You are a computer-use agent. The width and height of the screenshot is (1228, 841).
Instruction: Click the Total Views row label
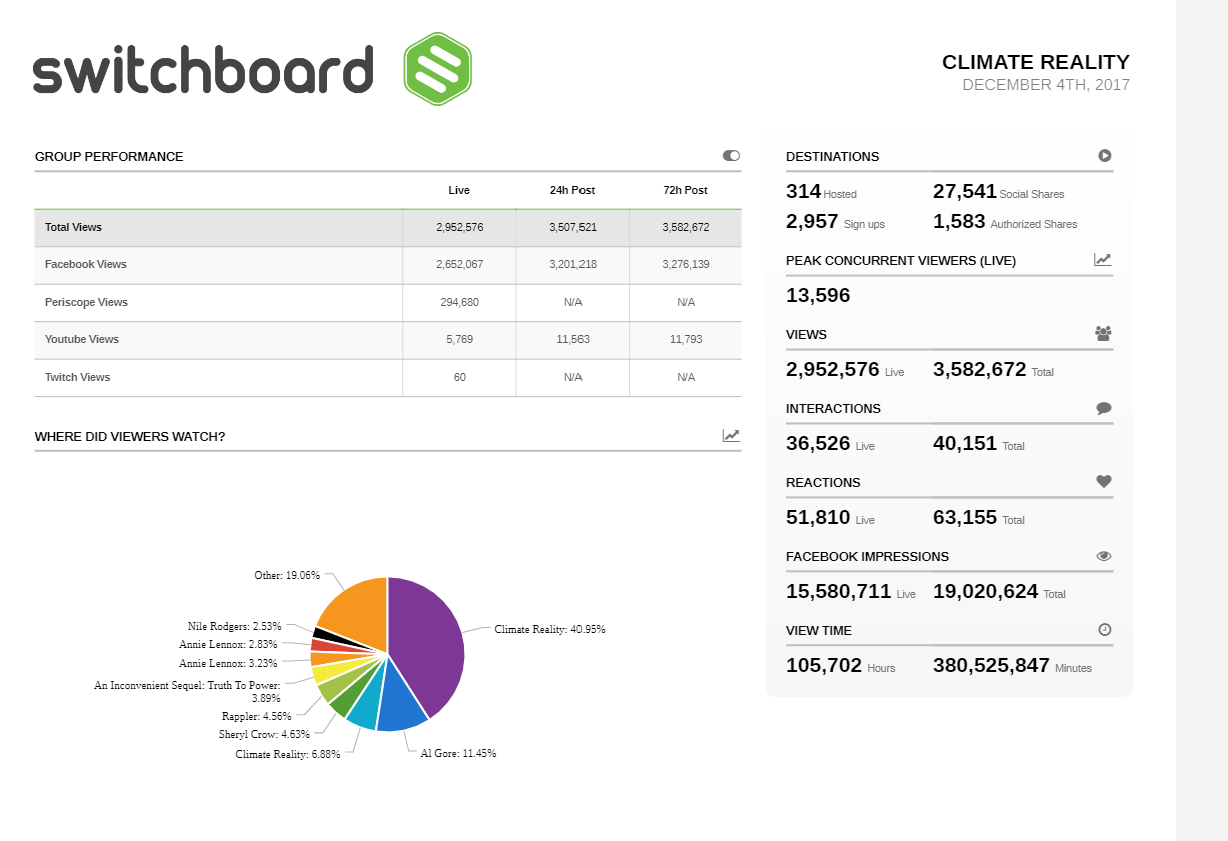[73, 227]
